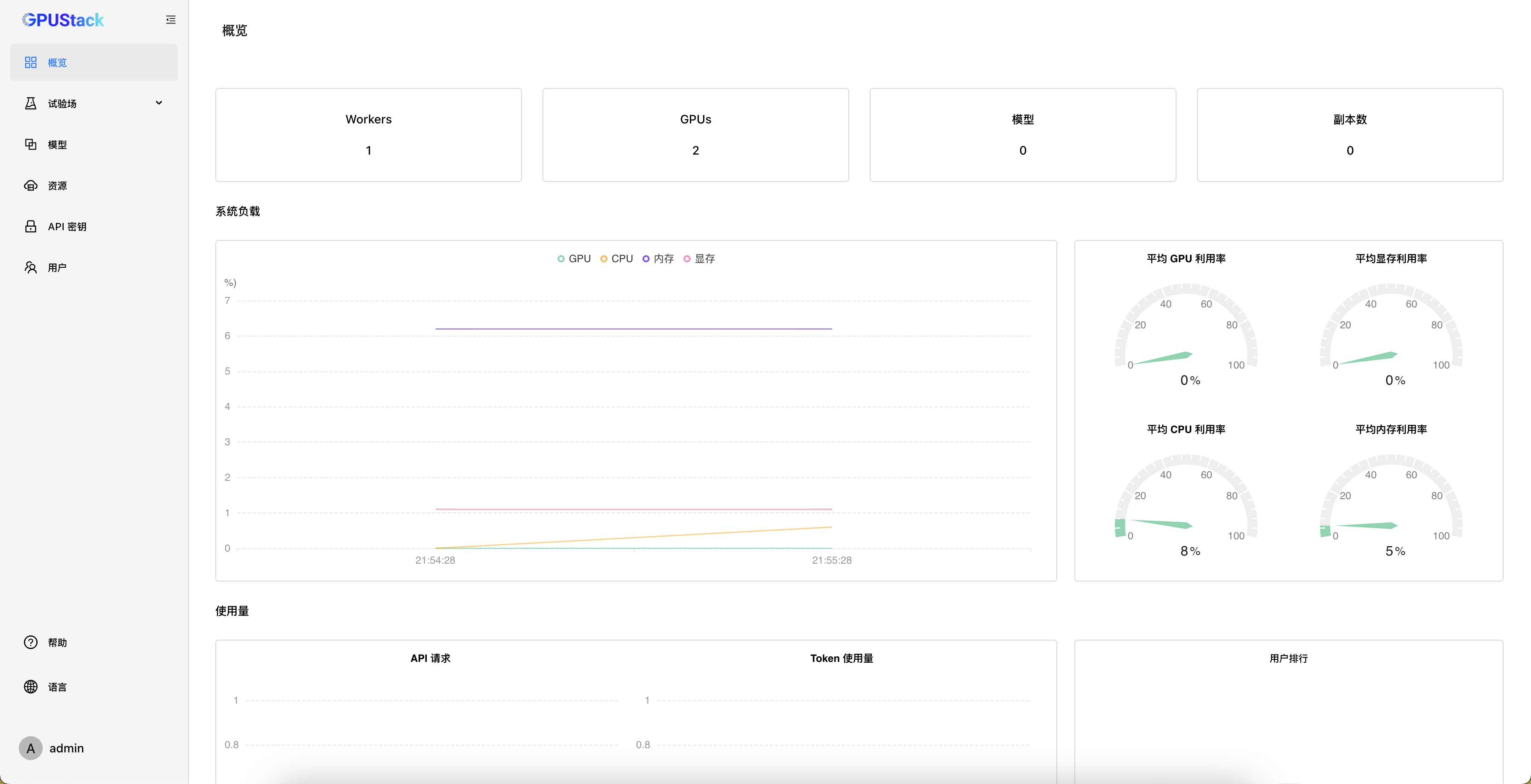Viewport: 1531px width, 784px height.
Task: Select the API 密钥 lock icon
Action: click(30, 226)
